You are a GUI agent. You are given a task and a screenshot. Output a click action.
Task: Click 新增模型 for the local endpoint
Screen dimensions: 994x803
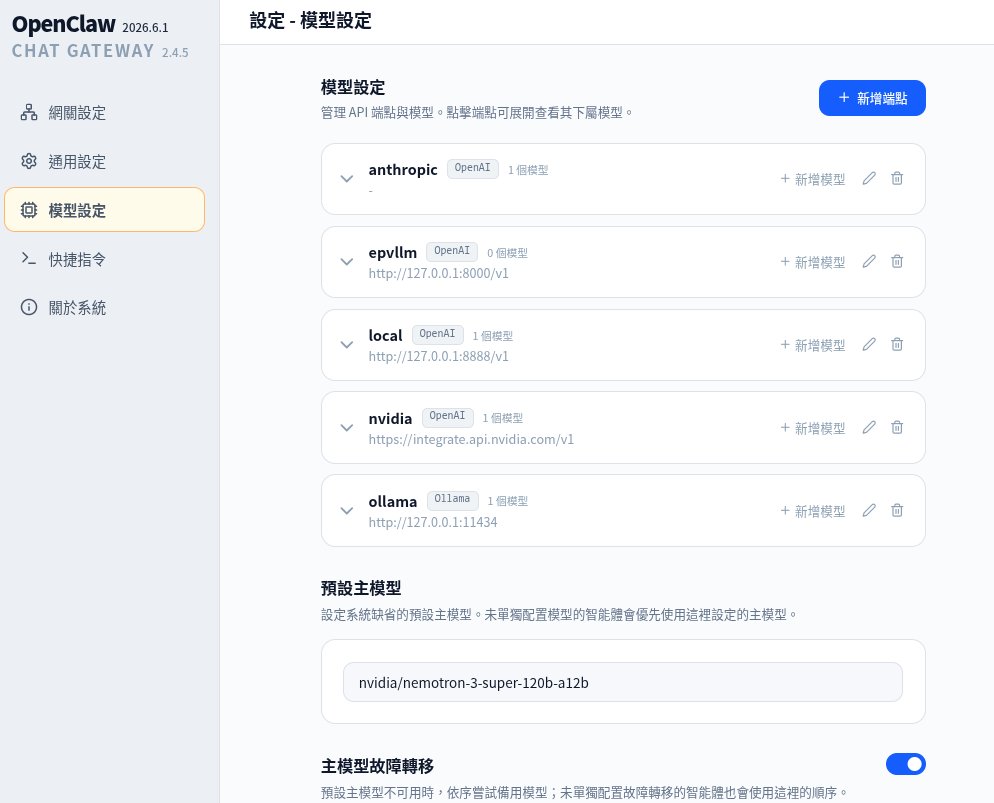813,345
